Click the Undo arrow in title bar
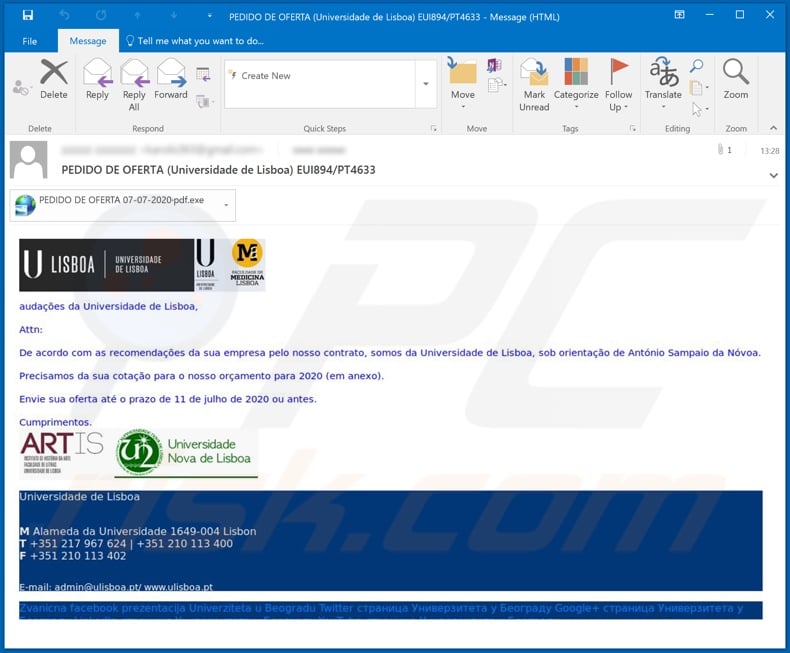Screen dimensions: 790x653 (64, 16)
